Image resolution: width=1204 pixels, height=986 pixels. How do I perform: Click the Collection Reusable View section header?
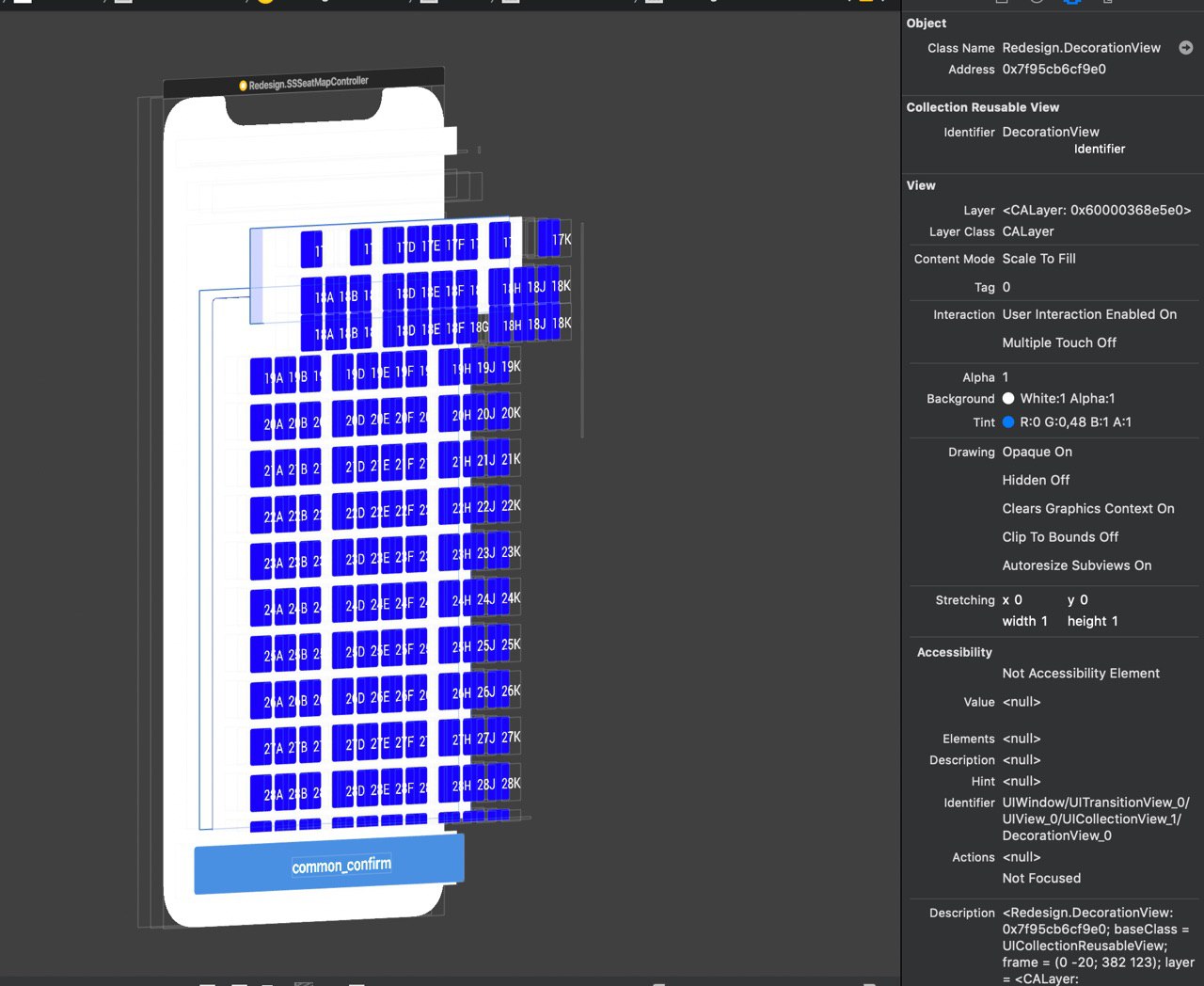tap(982, 107)
